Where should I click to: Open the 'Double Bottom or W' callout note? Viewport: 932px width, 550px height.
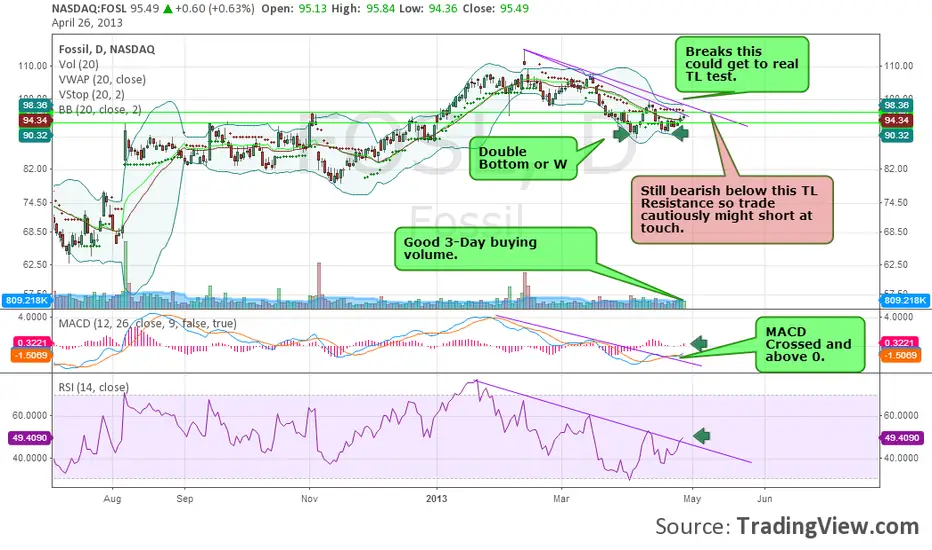523,158
